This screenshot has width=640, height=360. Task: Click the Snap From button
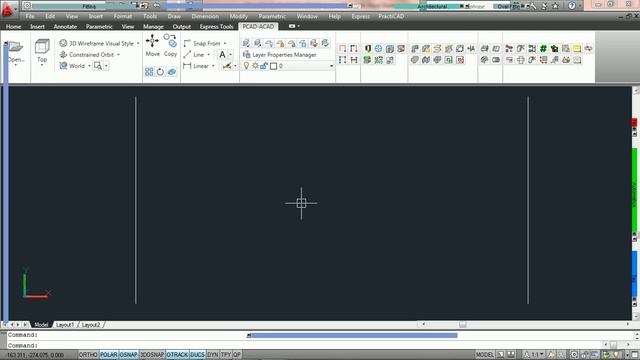202,43
